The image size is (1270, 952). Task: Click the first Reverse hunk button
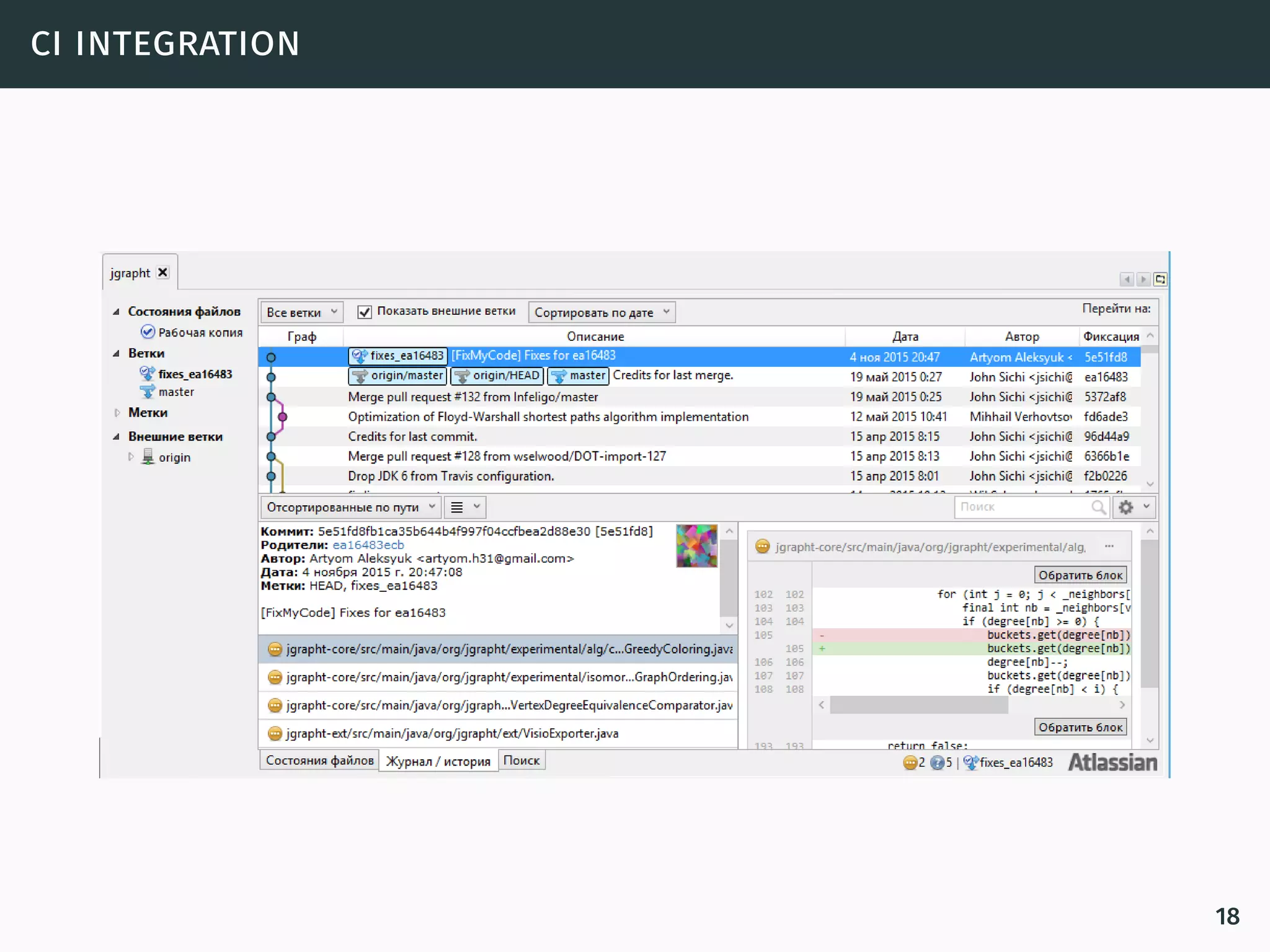pyautogui.click(x=1080, y=575)
